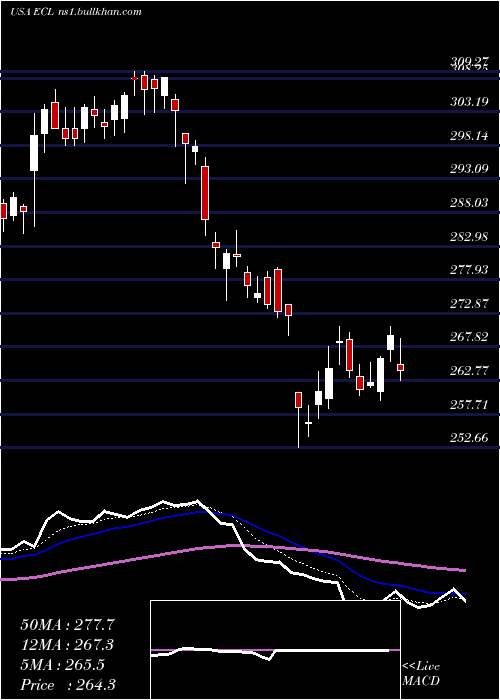Click the 272.87 price level label

469,304
